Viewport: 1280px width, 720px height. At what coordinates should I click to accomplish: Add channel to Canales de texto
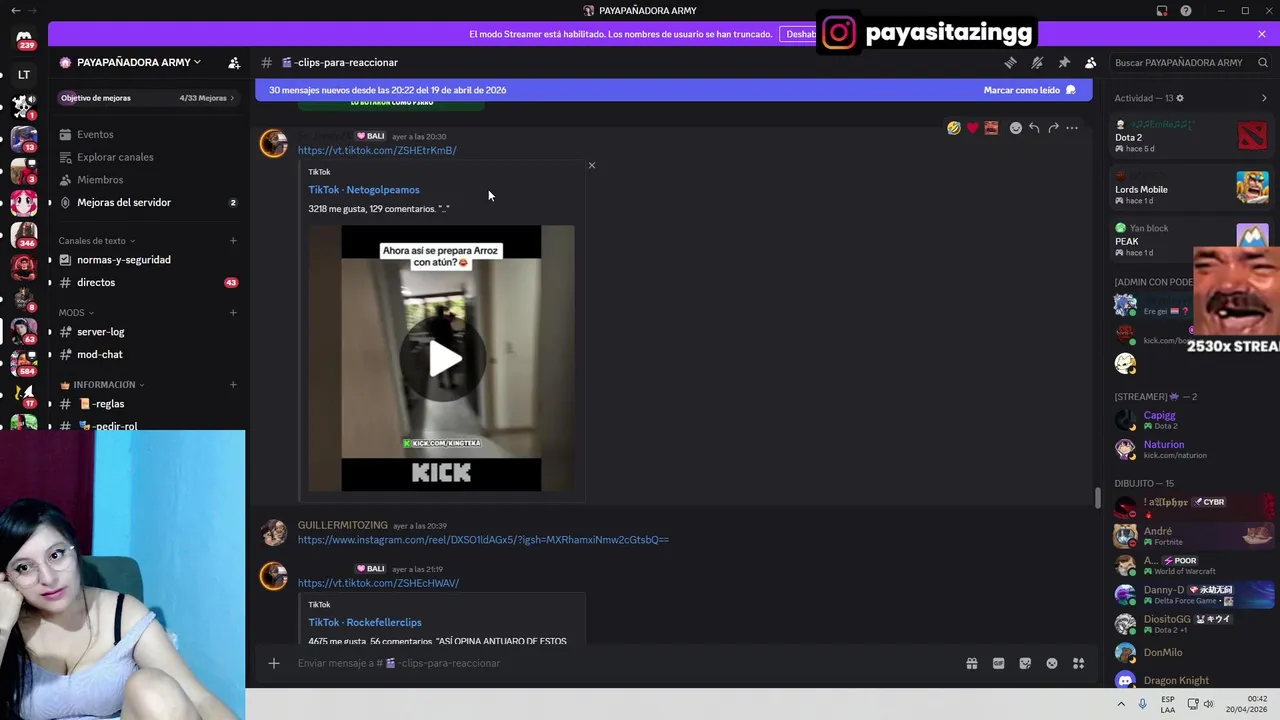tap(233, 241)
